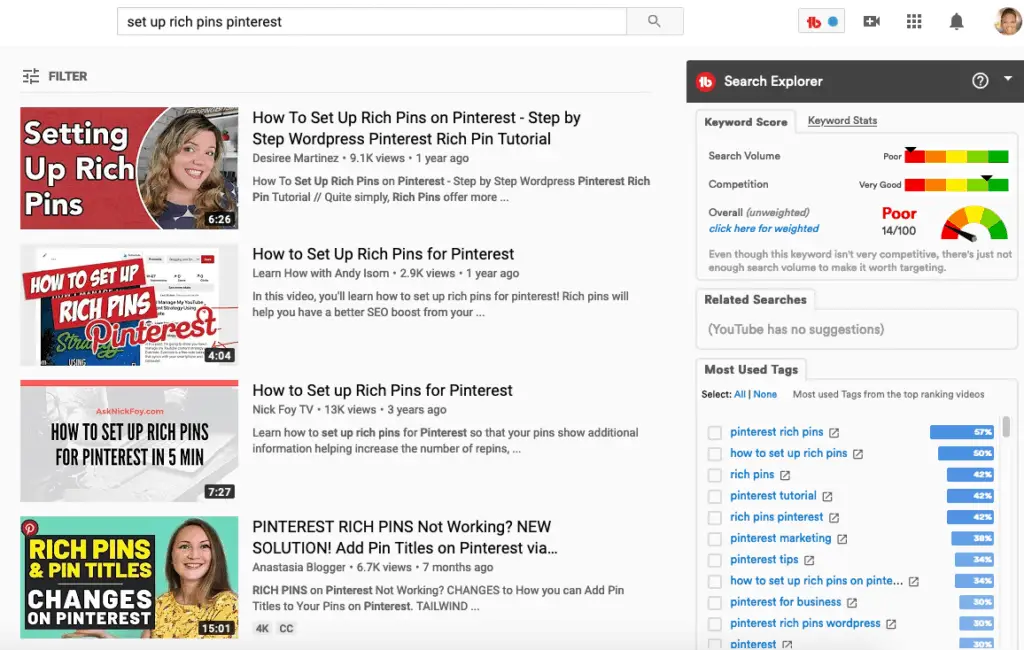Expand the Search Explorer dropdown arrow
This screenshot has width=1024, height=650.
1008,78
